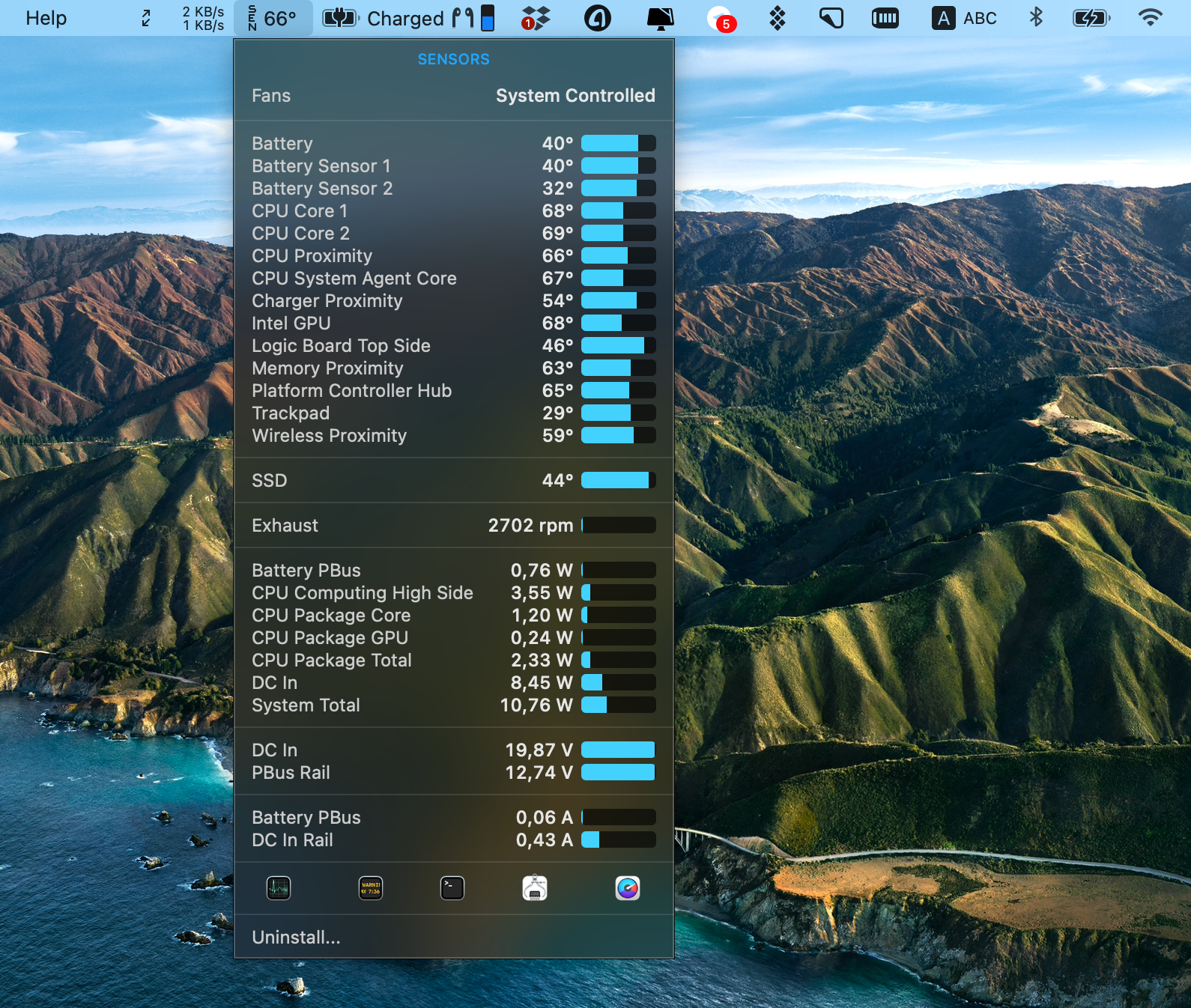Select the CPU Core 2 row
This screenshot has height=1008, width=1191.
pos(454,233)
